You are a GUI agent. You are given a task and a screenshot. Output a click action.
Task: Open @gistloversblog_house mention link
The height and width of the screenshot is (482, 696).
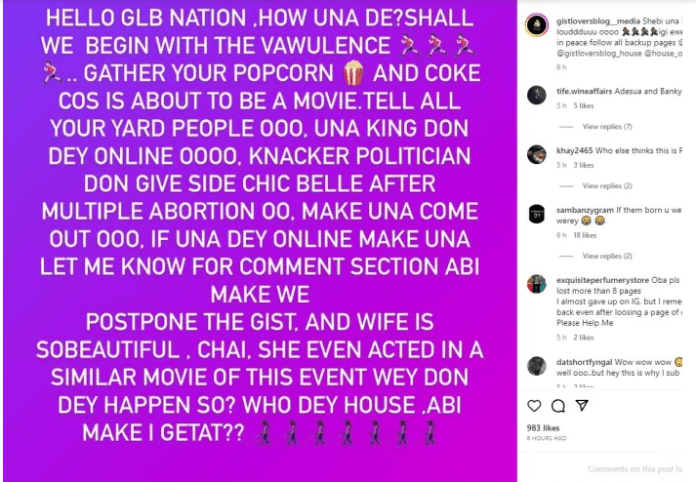point(599,53)
